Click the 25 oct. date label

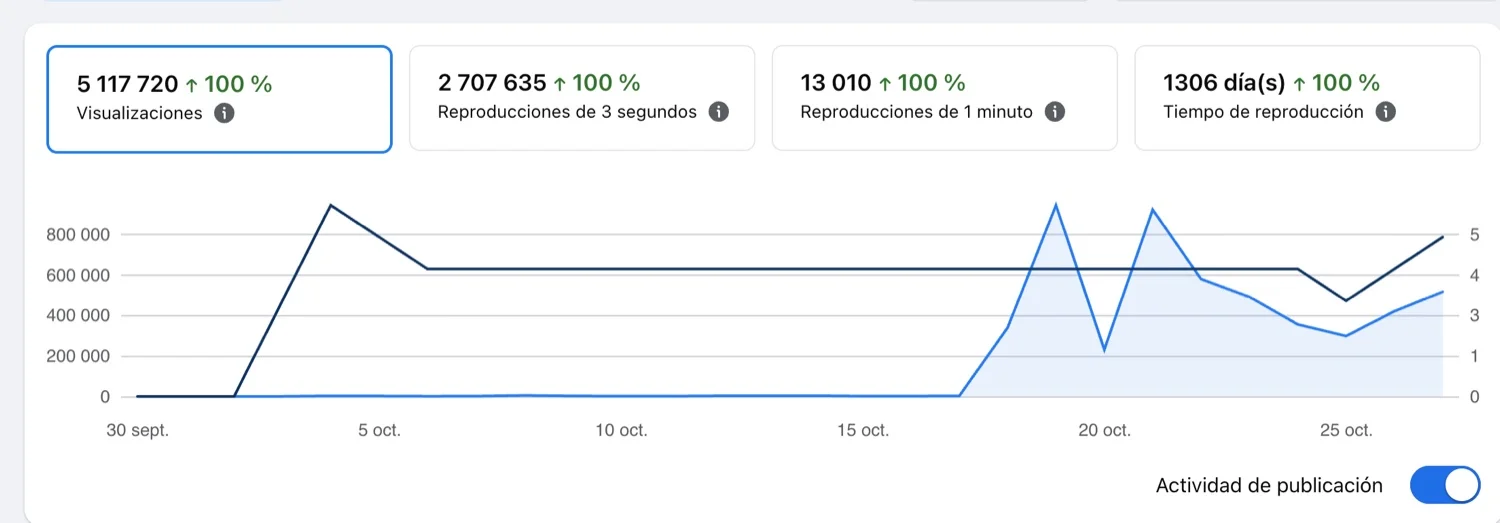[1345, 430]
